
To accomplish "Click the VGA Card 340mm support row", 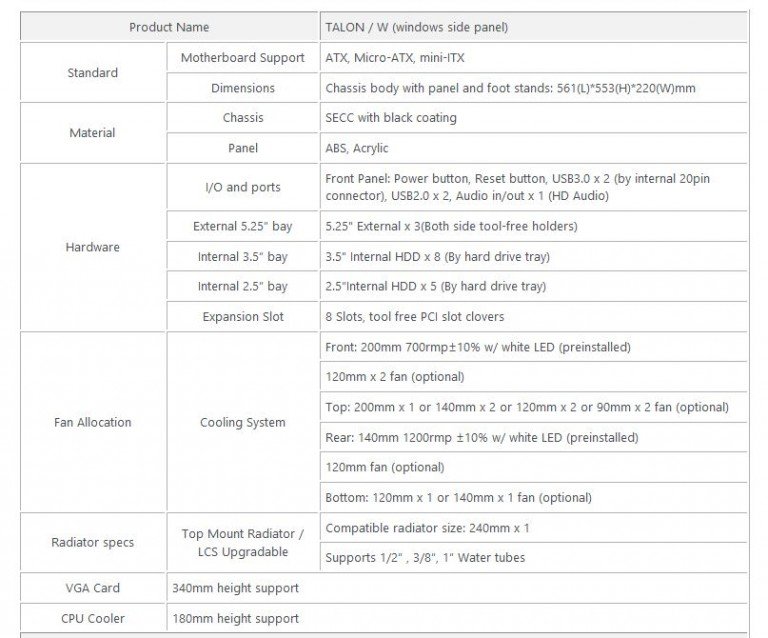I will (x=384, y=588).
